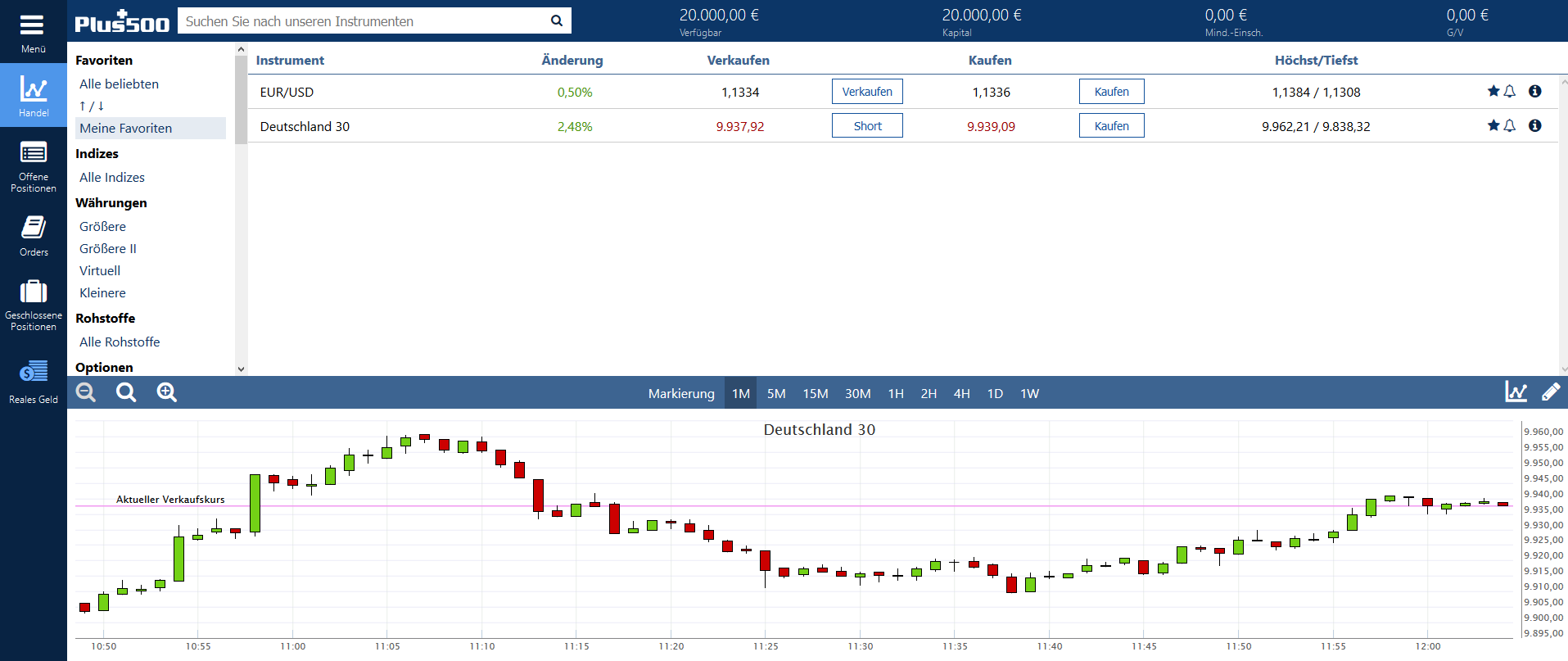This screenshot has height=661, width=1568.
Task: Click the Kaufen column header
Action: pyautogui.click(x=990, y=61)
